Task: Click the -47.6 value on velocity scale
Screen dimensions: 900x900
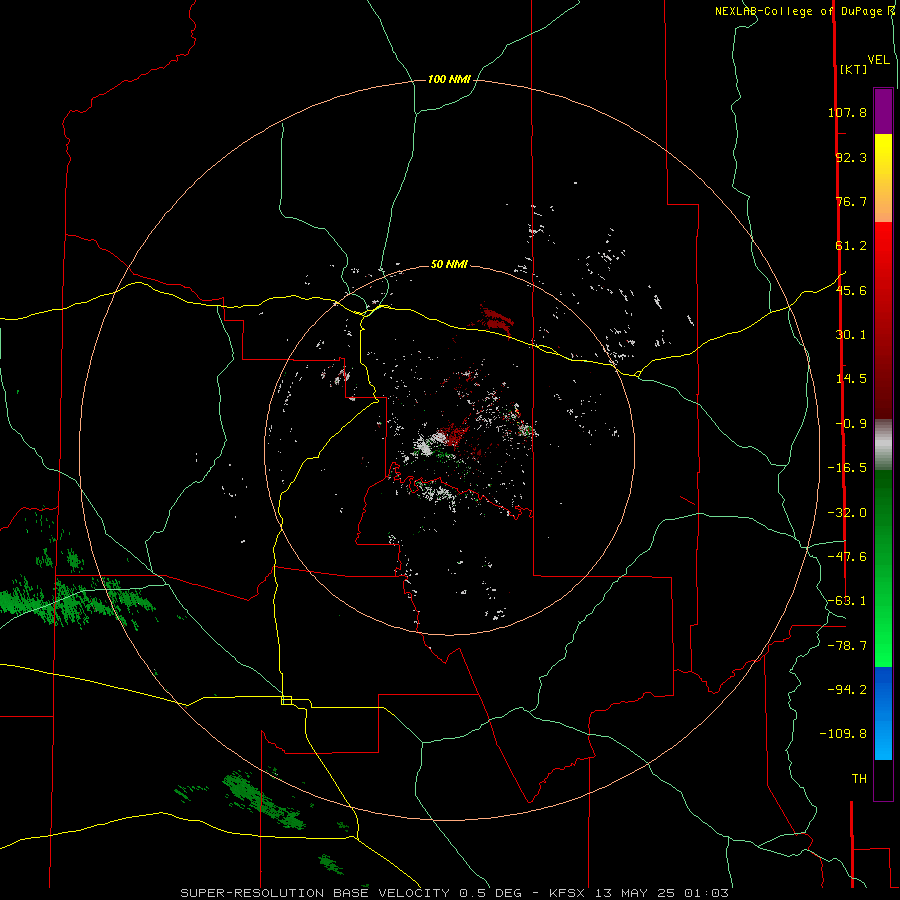Action: [847, 557]
